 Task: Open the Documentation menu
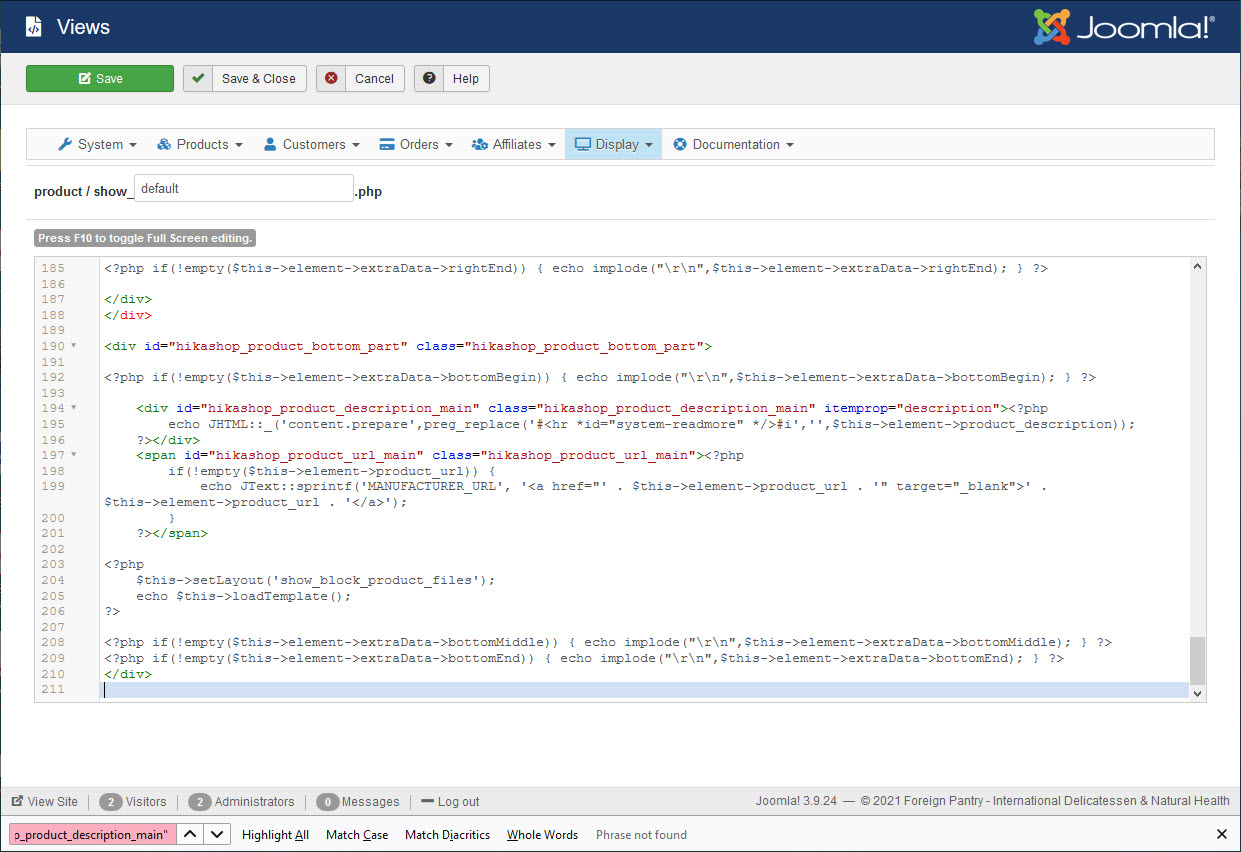(734, 144)
